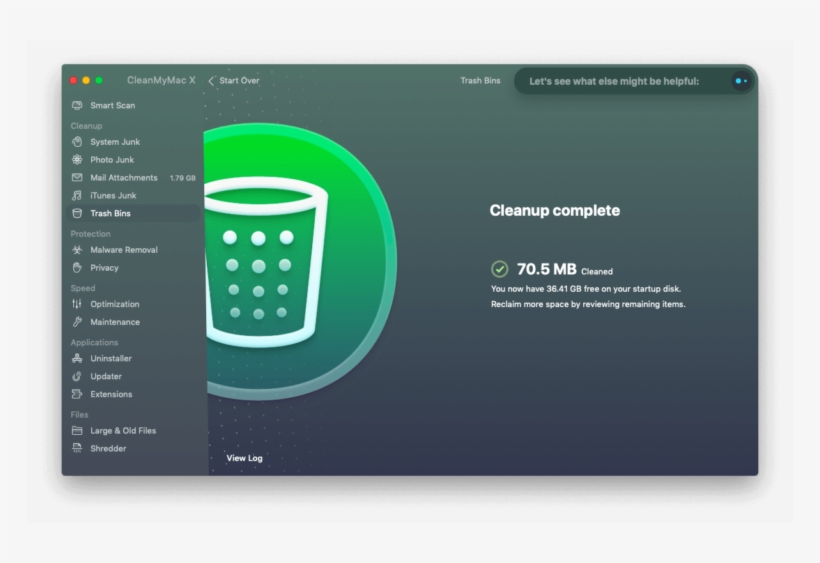The width and height of the screenshot is (820, 563).
Task: Click the Applications section header
Action: click(94, 342)
